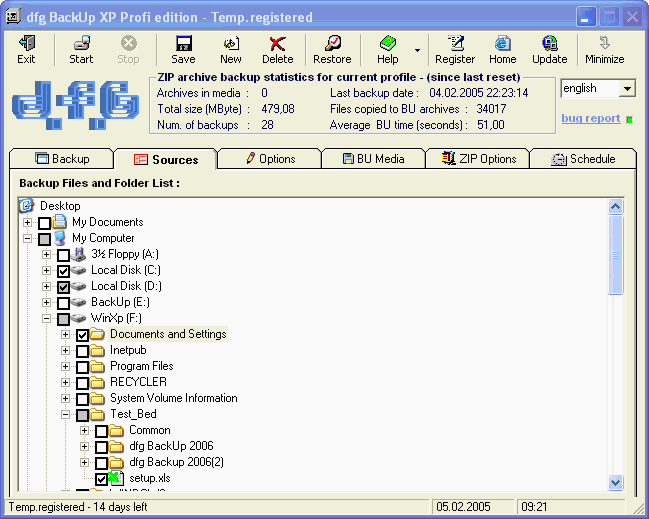
Task: Select the Documents and Settings folder
Action: click(168, 334)
